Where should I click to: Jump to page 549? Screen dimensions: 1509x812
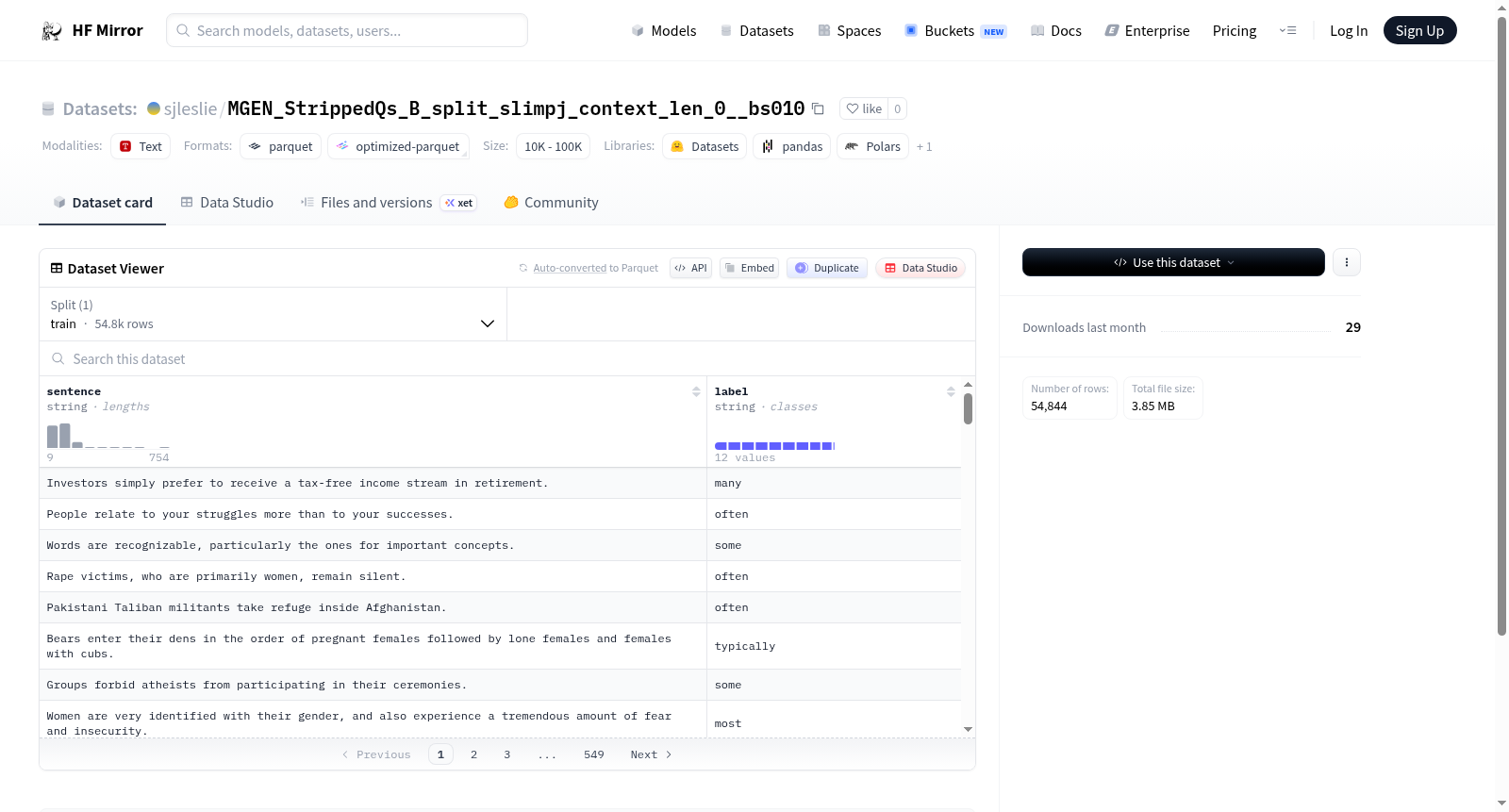coord(594,754)
